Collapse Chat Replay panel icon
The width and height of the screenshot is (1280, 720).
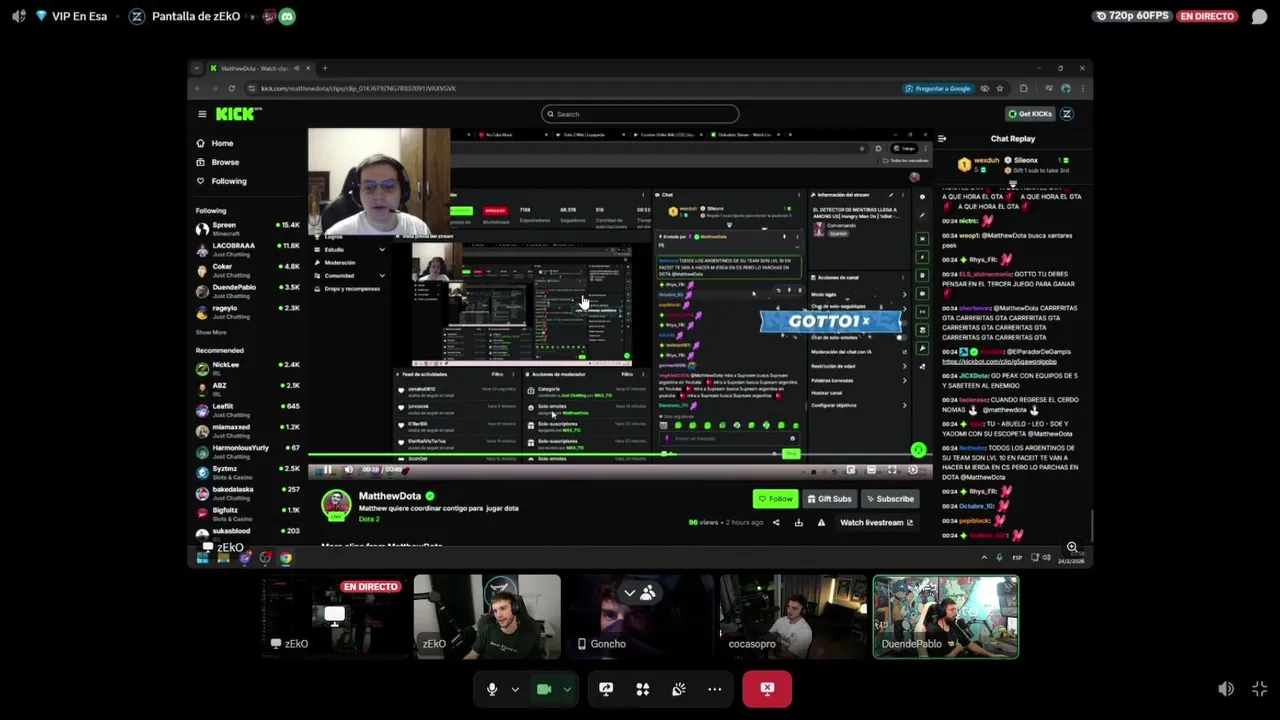click(942, 139)
